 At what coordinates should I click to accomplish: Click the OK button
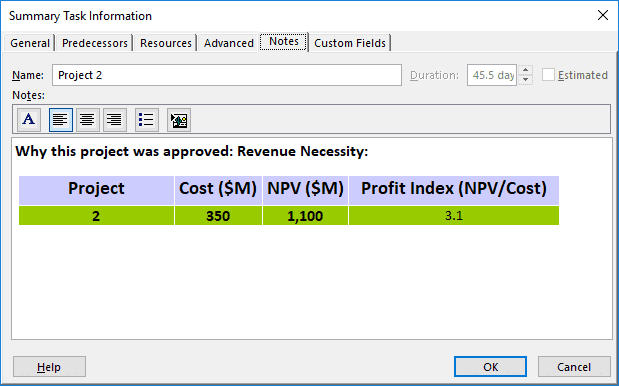[x=490, y=367]
